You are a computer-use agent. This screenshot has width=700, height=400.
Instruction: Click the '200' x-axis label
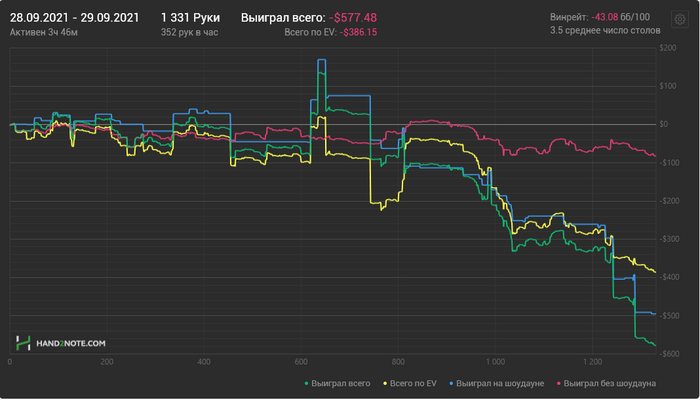[x=107, y=362]
